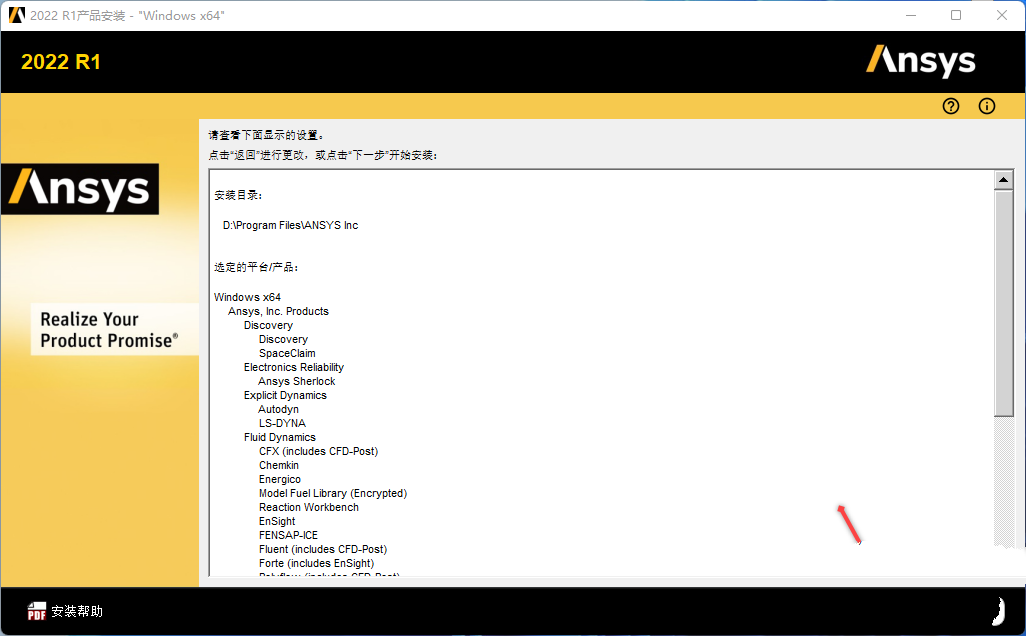
Task: Click the CFX (includes CFD-Post) row
Action: [318, 451]
